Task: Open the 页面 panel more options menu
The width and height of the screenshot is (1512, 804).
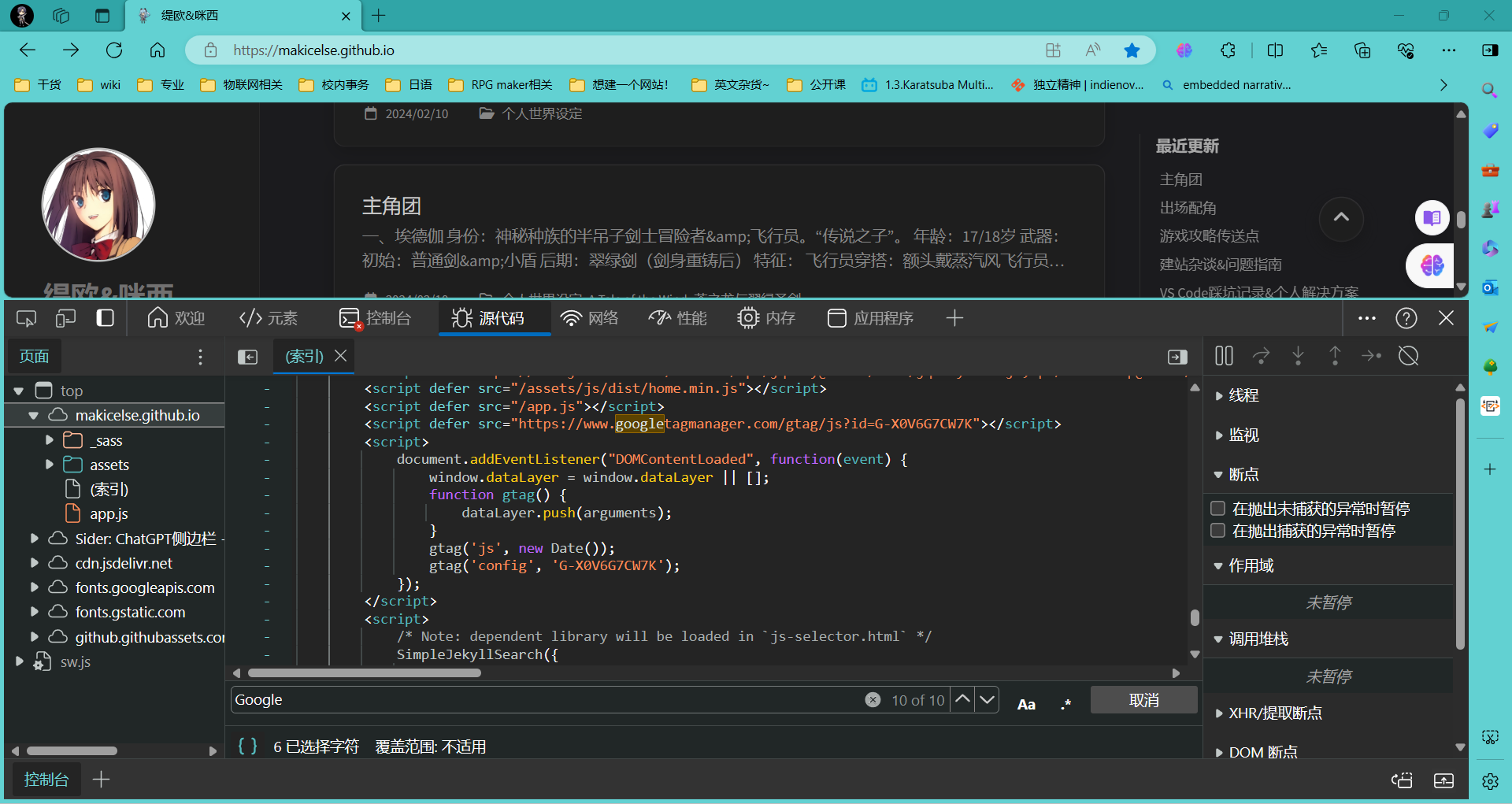Action: pos(200,357)
